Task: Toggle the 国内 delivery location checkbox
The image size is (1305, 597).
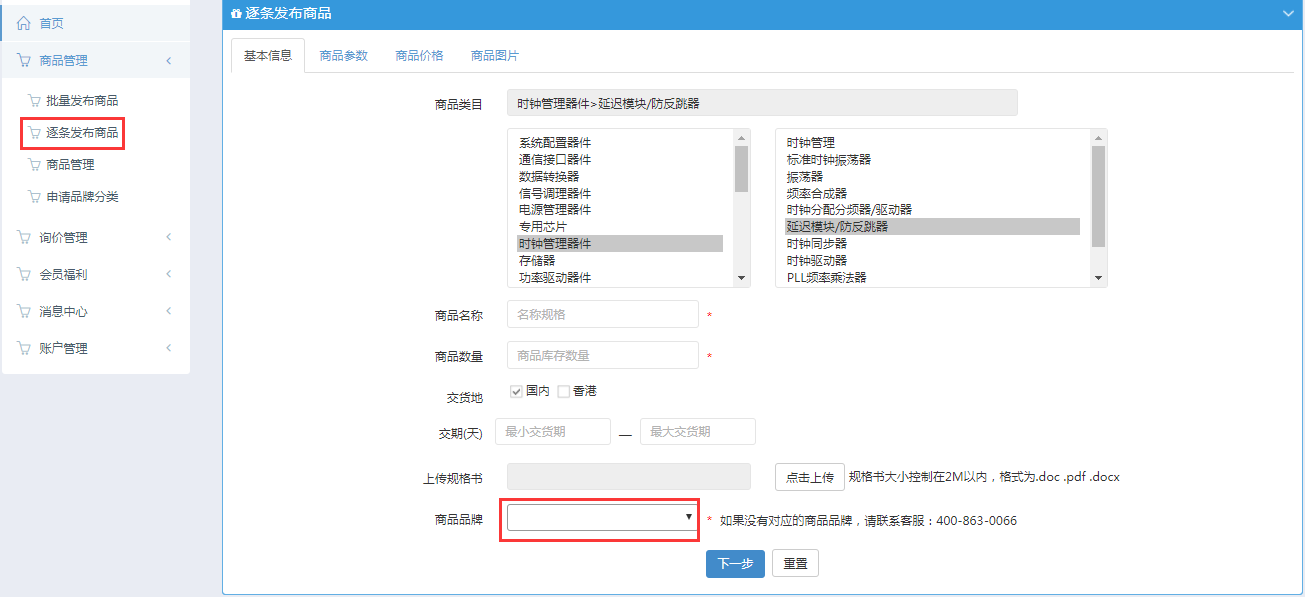Action: point(516,391)
